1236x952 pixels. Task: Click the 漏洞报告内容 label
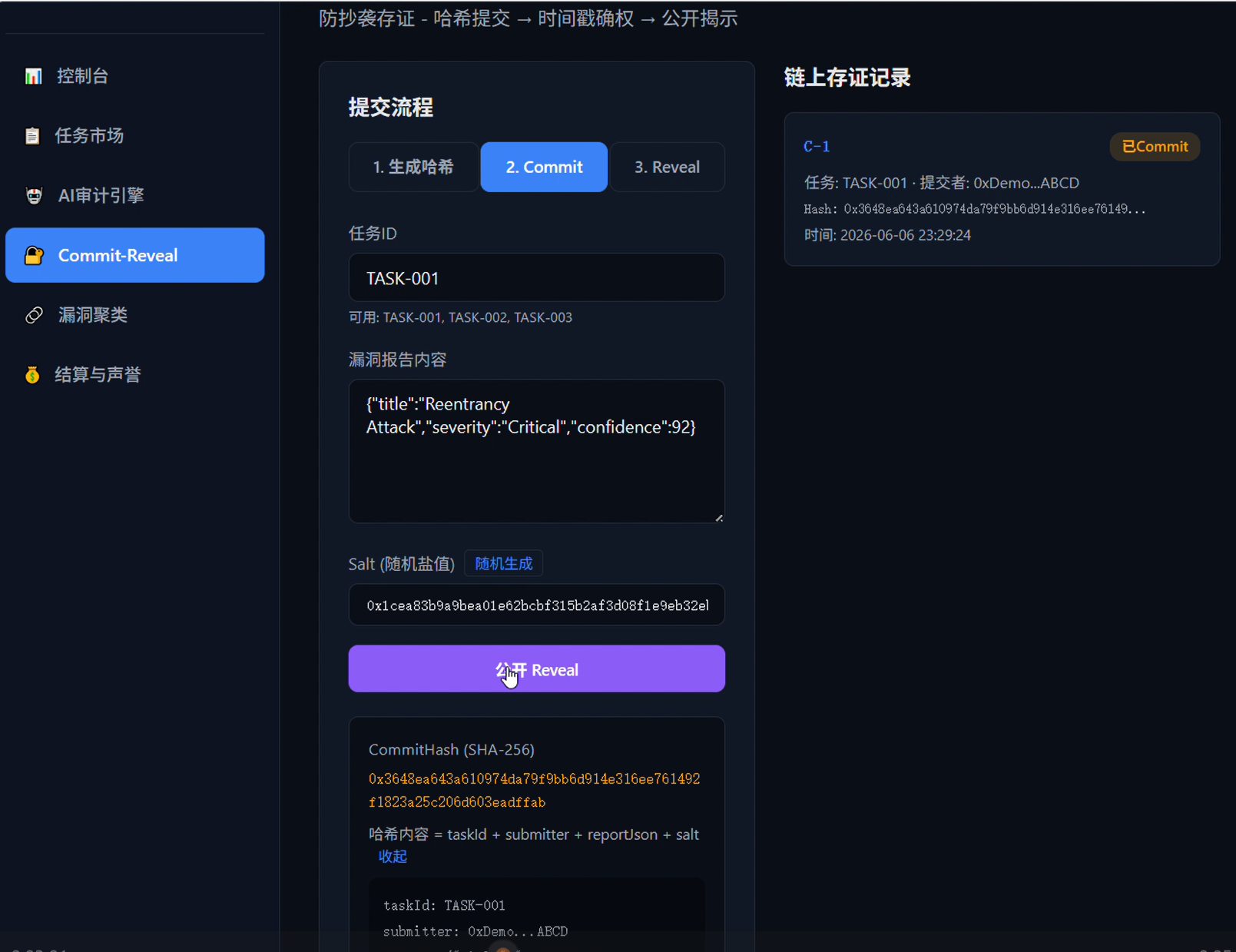coord(397,360)
